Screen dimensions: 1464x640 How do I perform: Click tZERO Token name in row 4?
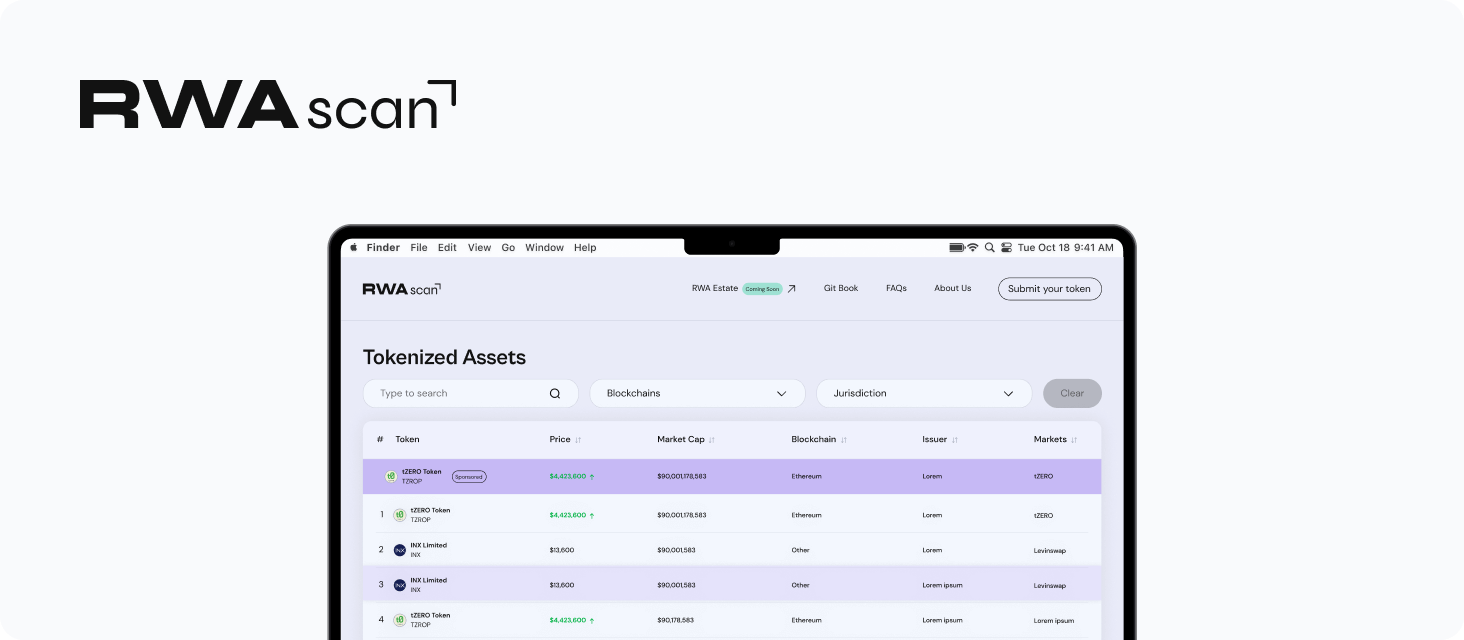430,616
